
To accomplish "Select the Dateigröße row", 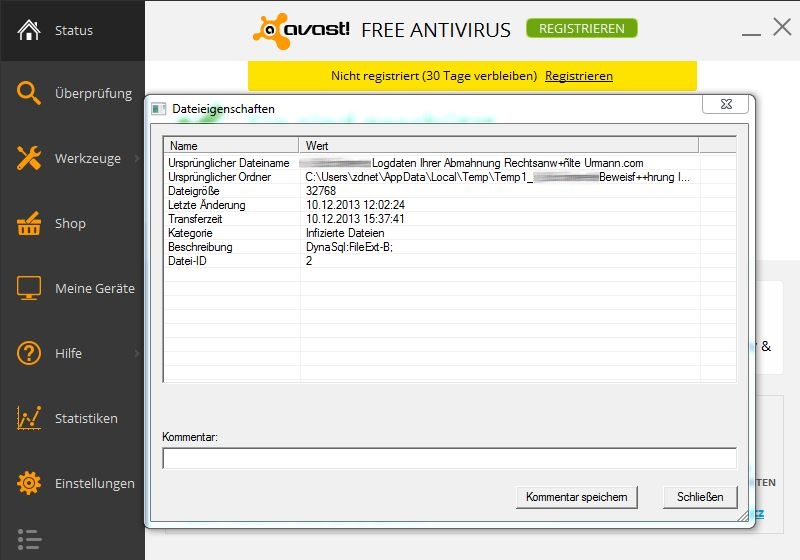I will [x=449, y=191].
